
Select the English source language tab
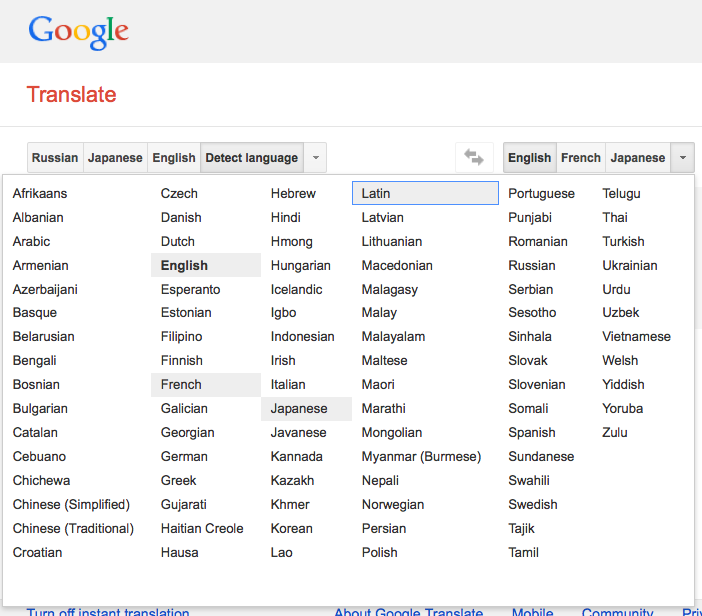(x=174, y=158)
